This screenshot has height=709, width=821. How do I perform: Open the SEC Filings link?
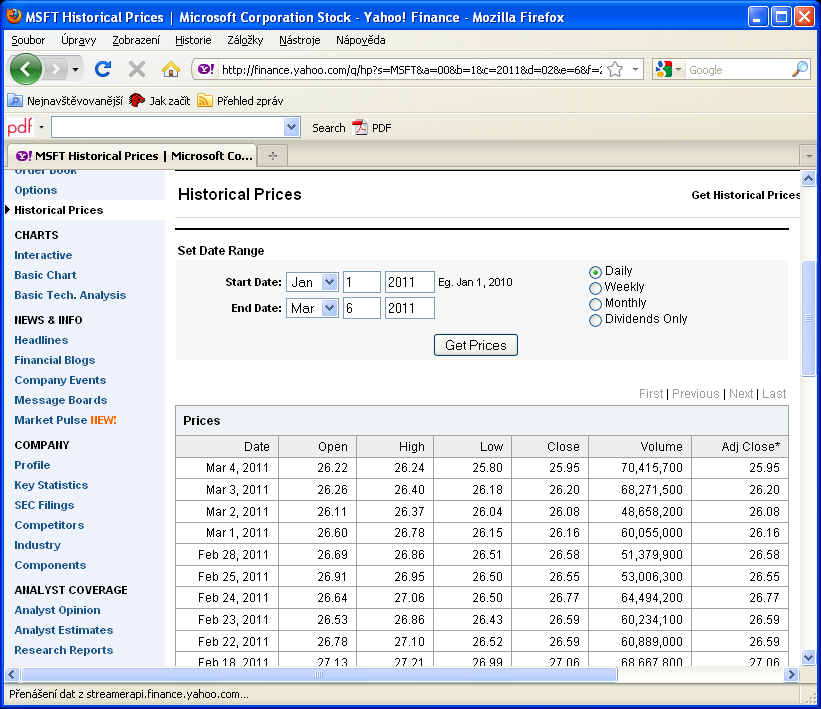point(45,505)
